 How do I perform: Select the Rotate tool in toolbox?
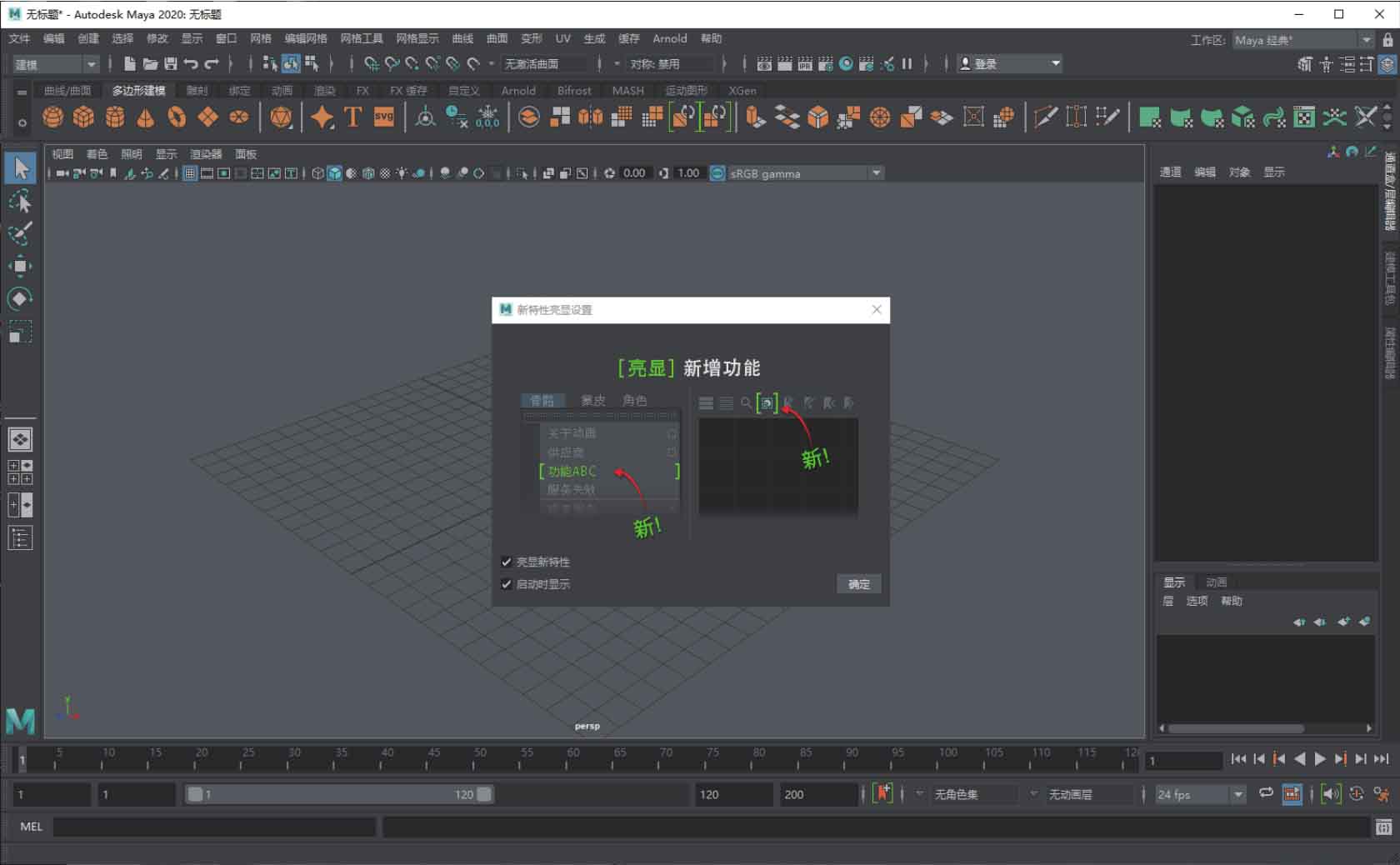[x=20, y=298]
